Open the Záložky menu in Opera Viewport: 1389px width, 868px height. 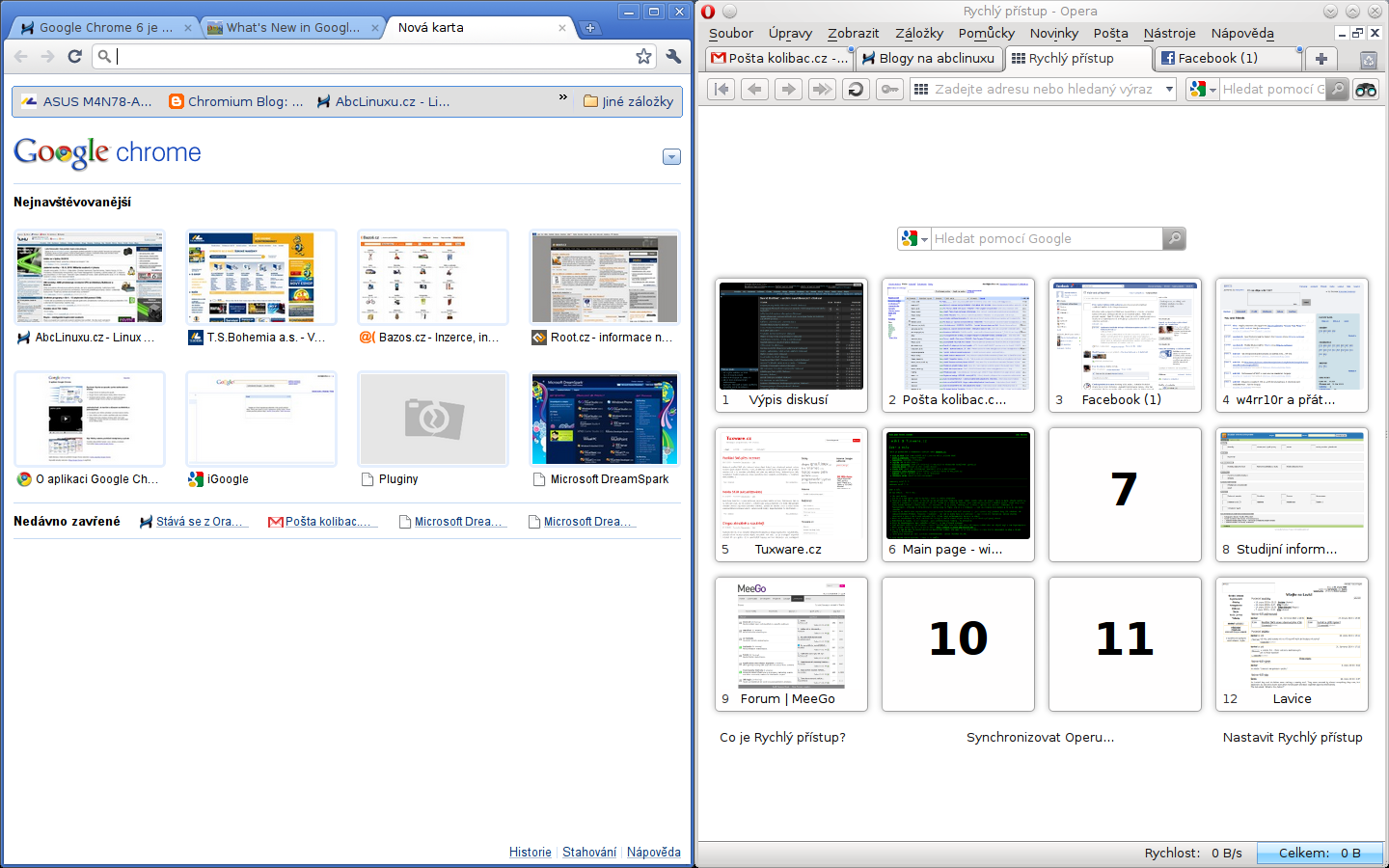click(x=919, y=34)
